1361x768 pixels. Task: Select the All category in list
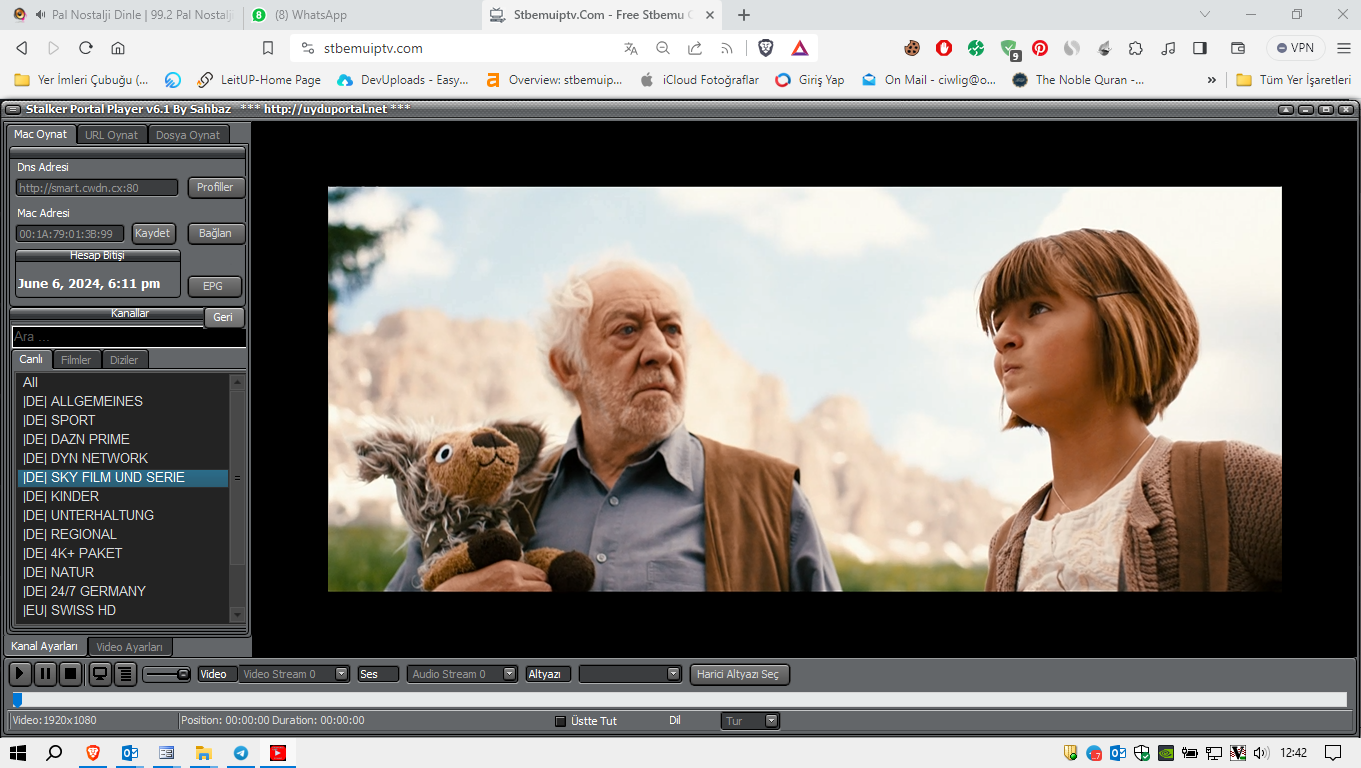(123, 382)
